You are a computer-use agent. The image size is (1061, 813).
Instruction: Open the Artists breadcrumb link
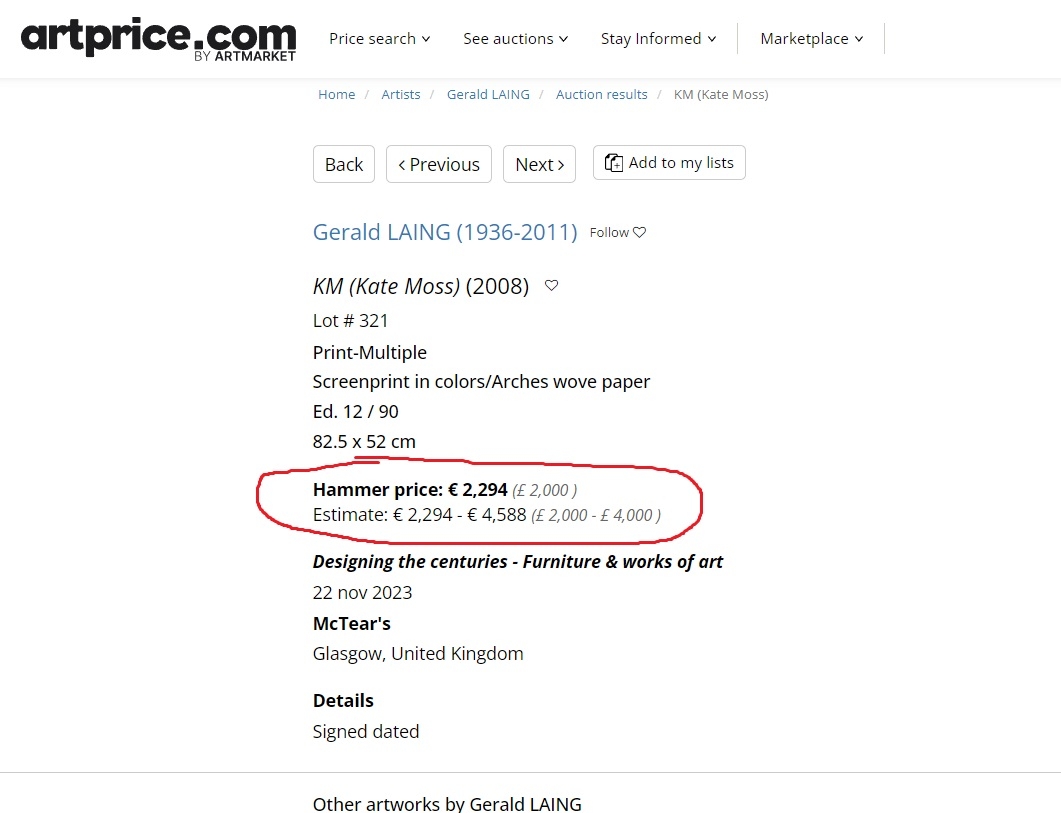pos(401,95)
